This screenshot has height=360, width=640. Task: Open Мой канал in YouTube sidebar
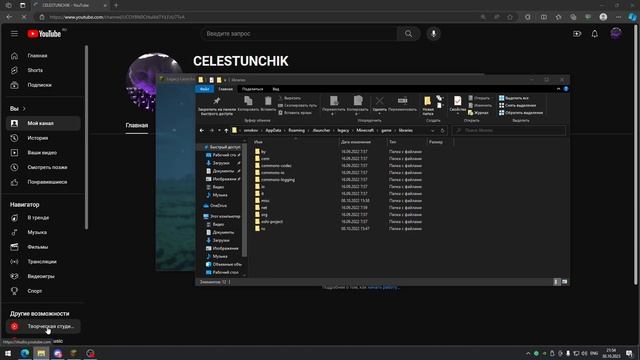coord(43,123)
